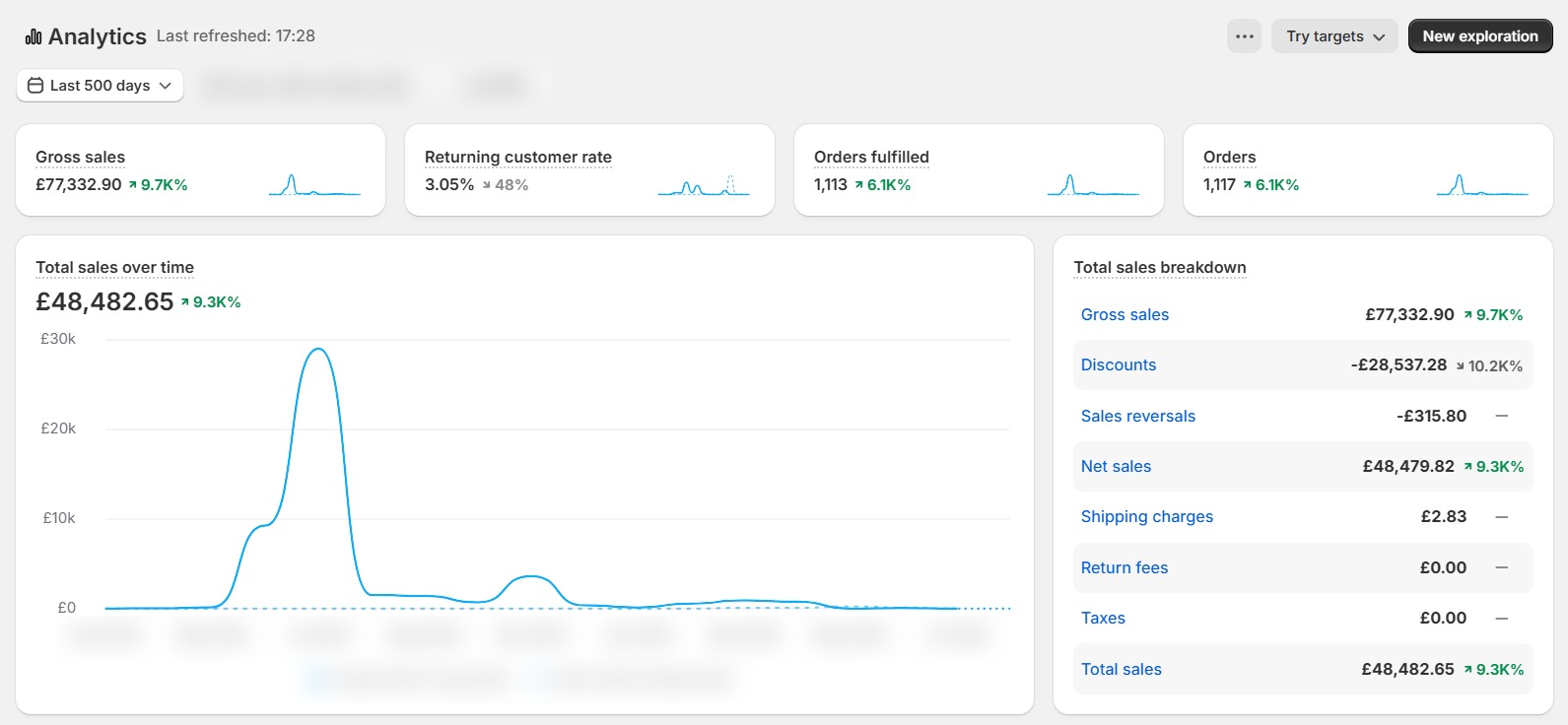Click the £30k y-axis label
This screenshot has width=1568, height=725.
(x=58, y=338)
